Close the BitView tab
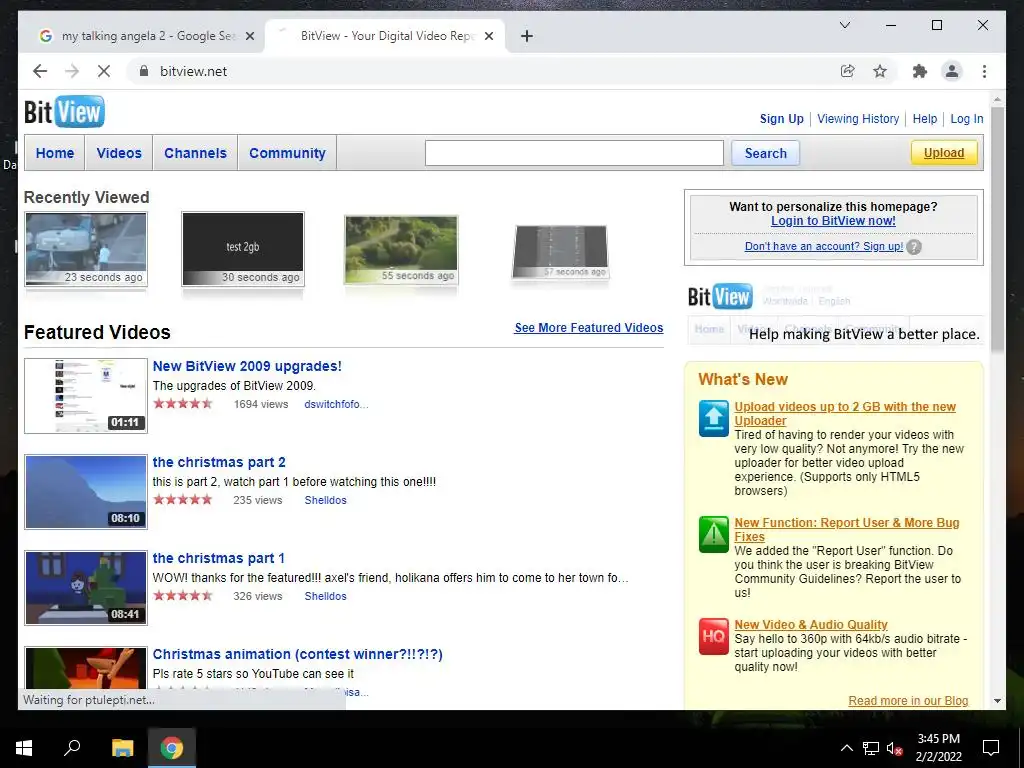 [x=488, y=36]
